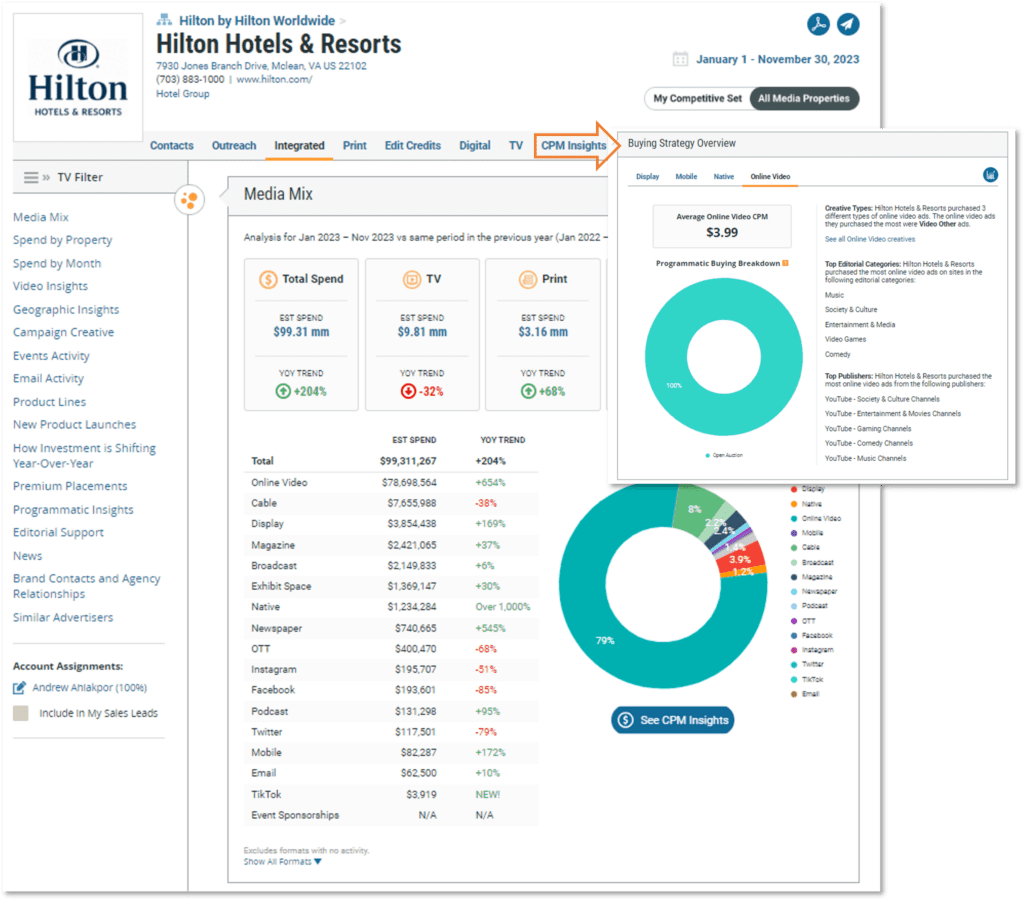The image size is (1024, 900).
Task: Open Premium Placements in sidebar
Action: tap(70, 486)
